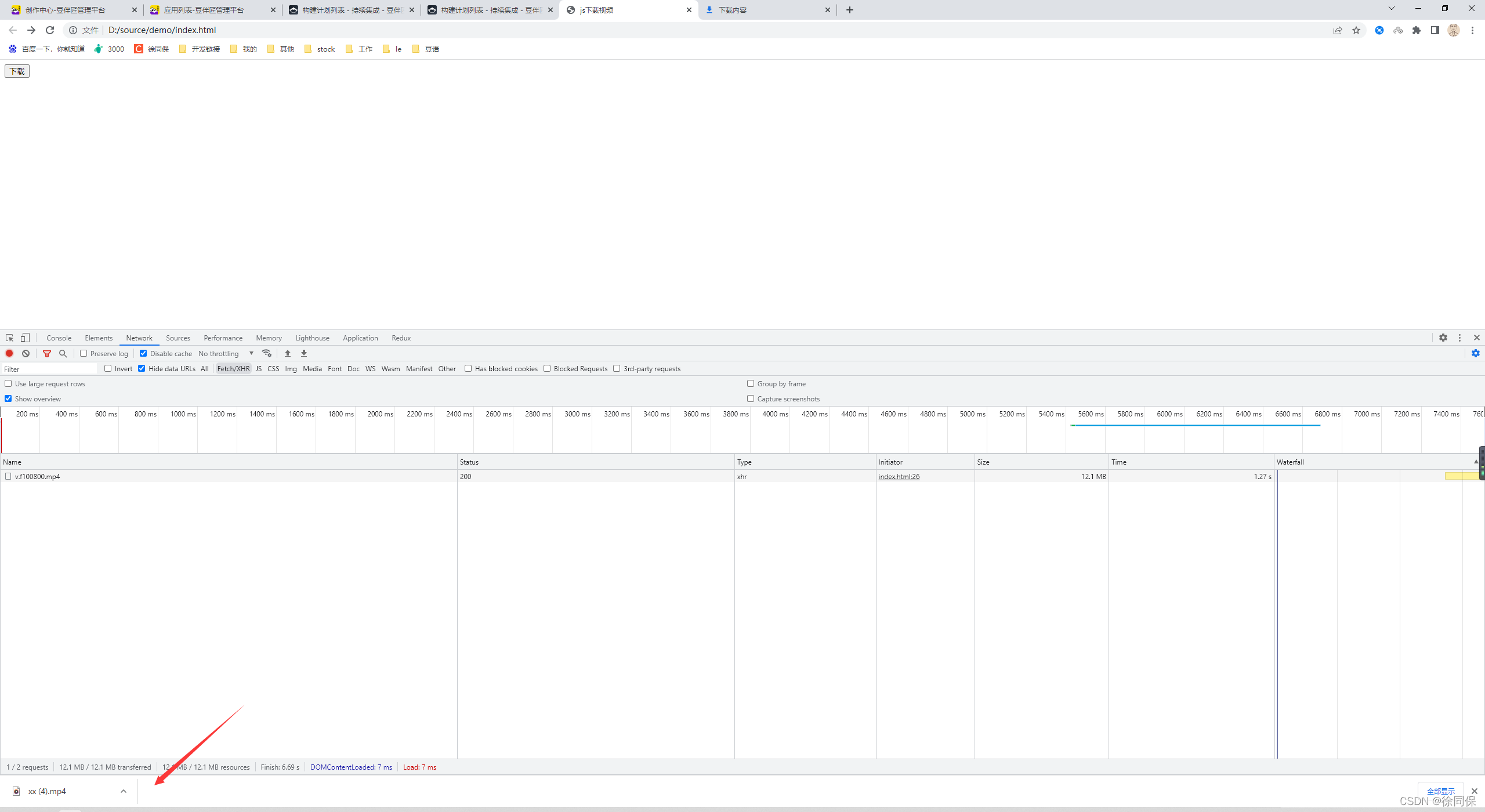Click the network Filter text field
The image size is (1485, 812).
49,369
